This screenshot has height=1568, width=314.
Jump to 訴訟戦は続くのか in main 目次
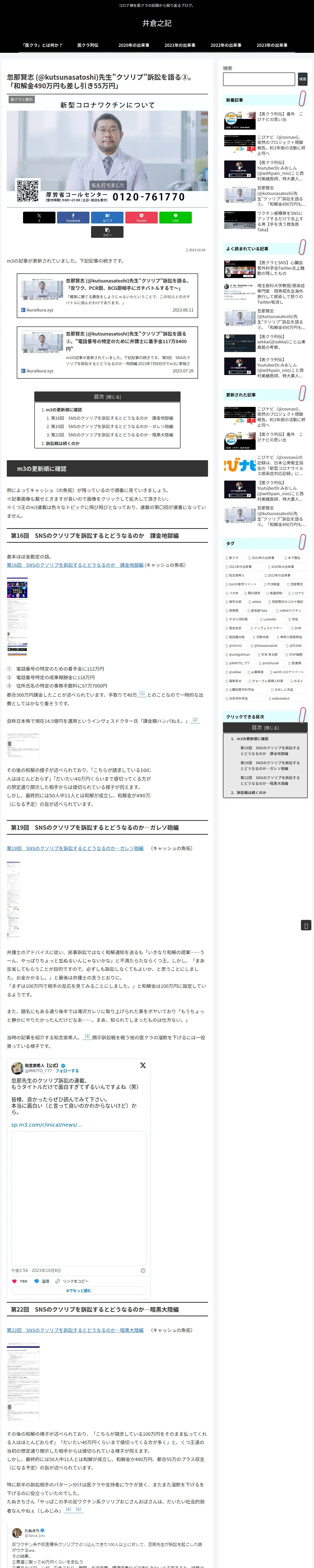click(62, 443)
